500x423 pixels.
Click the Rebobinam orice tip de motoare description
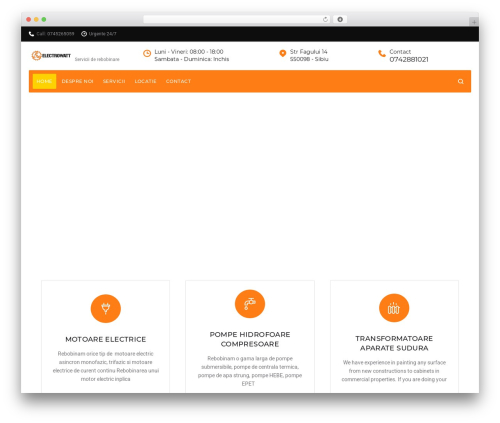tap(106, 366)
